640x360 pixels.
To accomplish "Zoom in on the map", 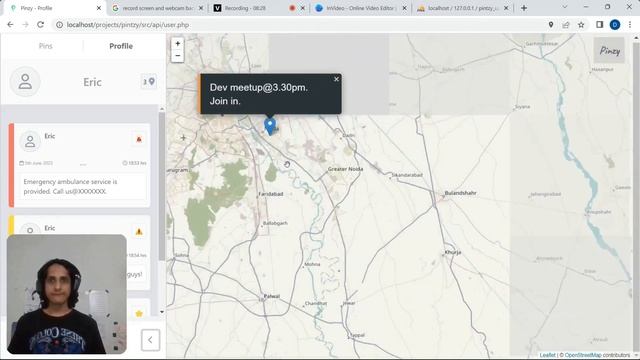I will point(178,43).
